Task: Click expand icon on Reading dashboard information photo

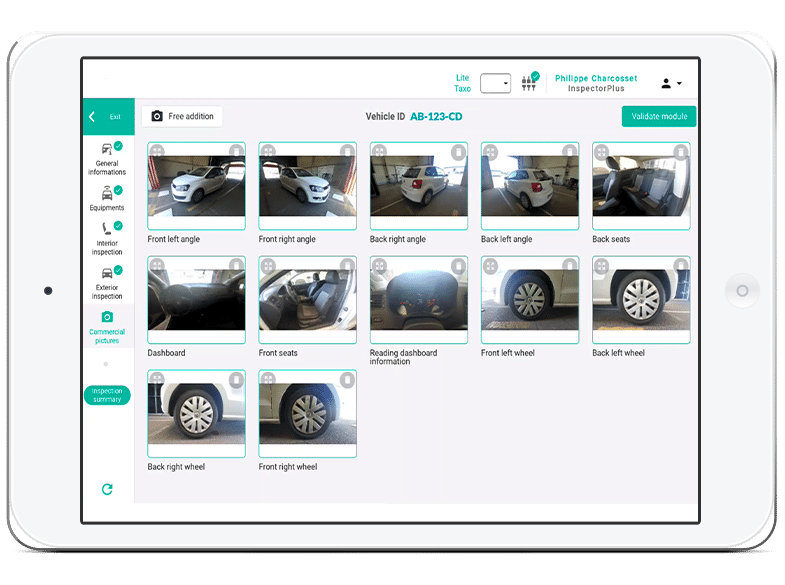Action: coord(379,266)
